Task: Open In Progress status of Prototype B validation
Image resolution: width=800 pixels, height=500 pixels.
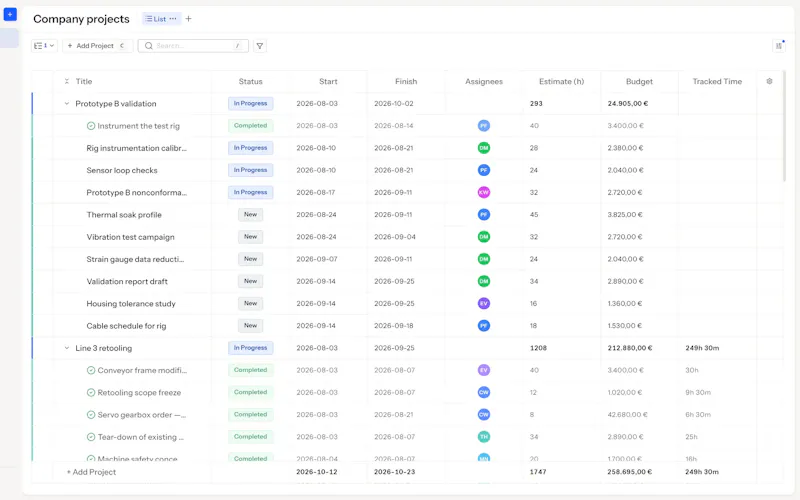Action: pyautogui.click(x=251, y=104)
